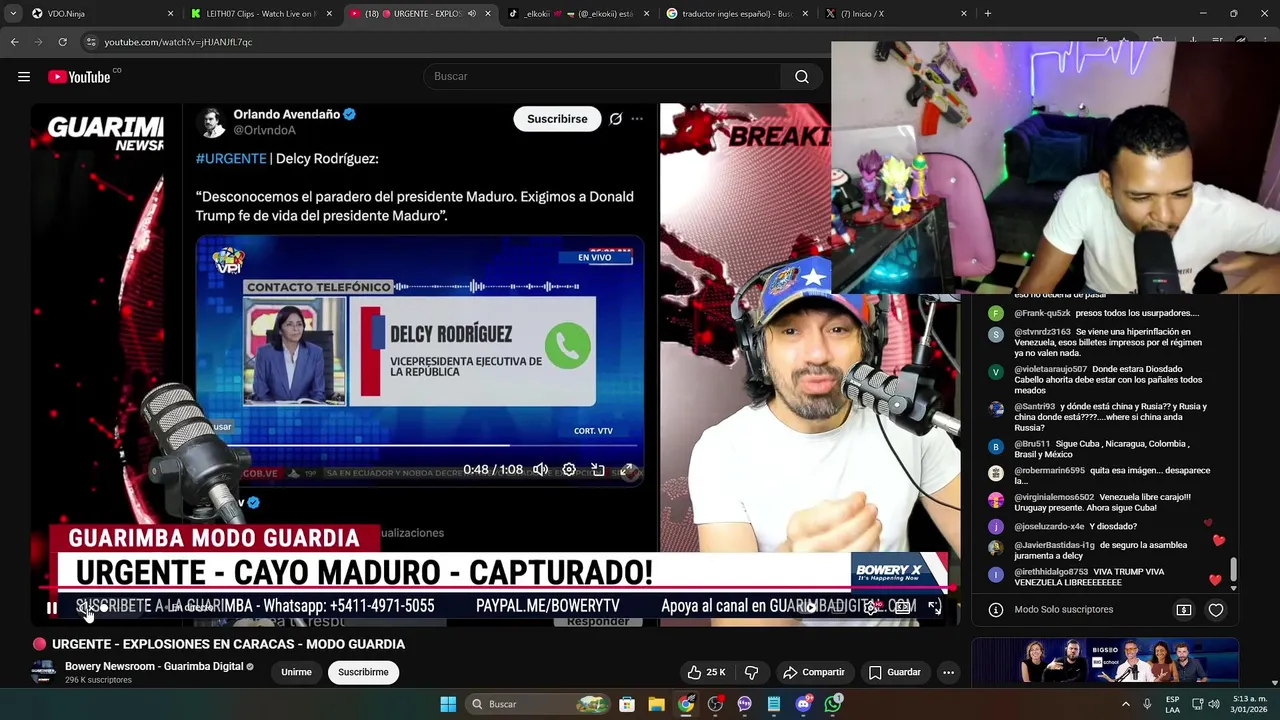The image size is (1280, 720).
Task: Click the Grok icon on the tweet
Action: tap(616, 119)
